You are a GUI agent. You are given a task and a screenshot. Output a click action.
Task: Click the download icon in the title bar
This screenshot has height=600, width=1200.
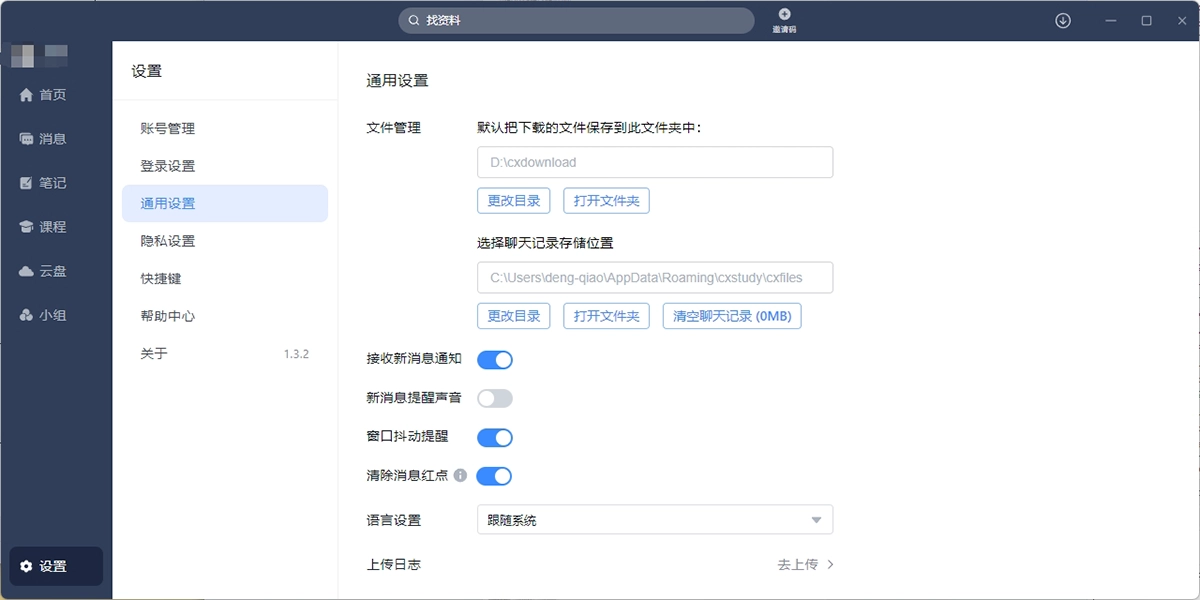click(x=1062, y=20)
